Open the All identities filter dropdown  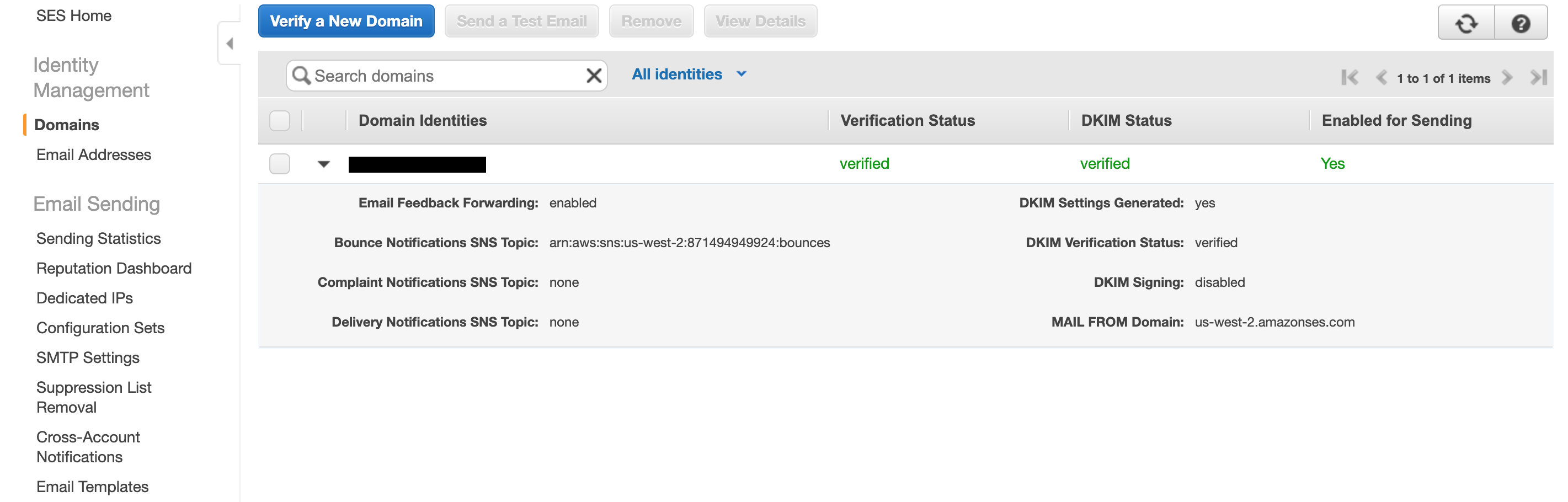(x=687, y=73)
